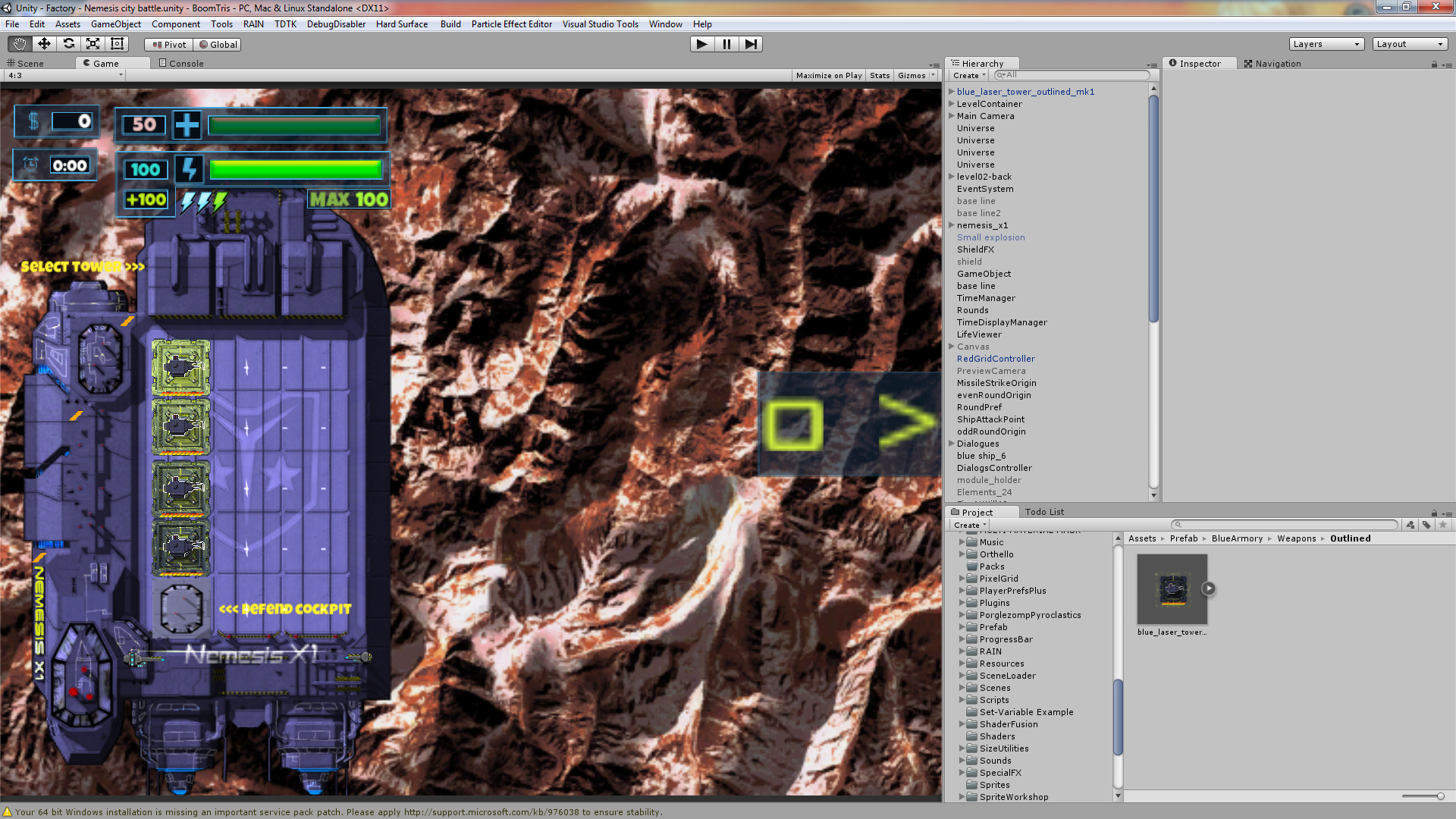Open the Project Create dropdown
Screen dimensions: 1456x819
(x=970, y=525)
